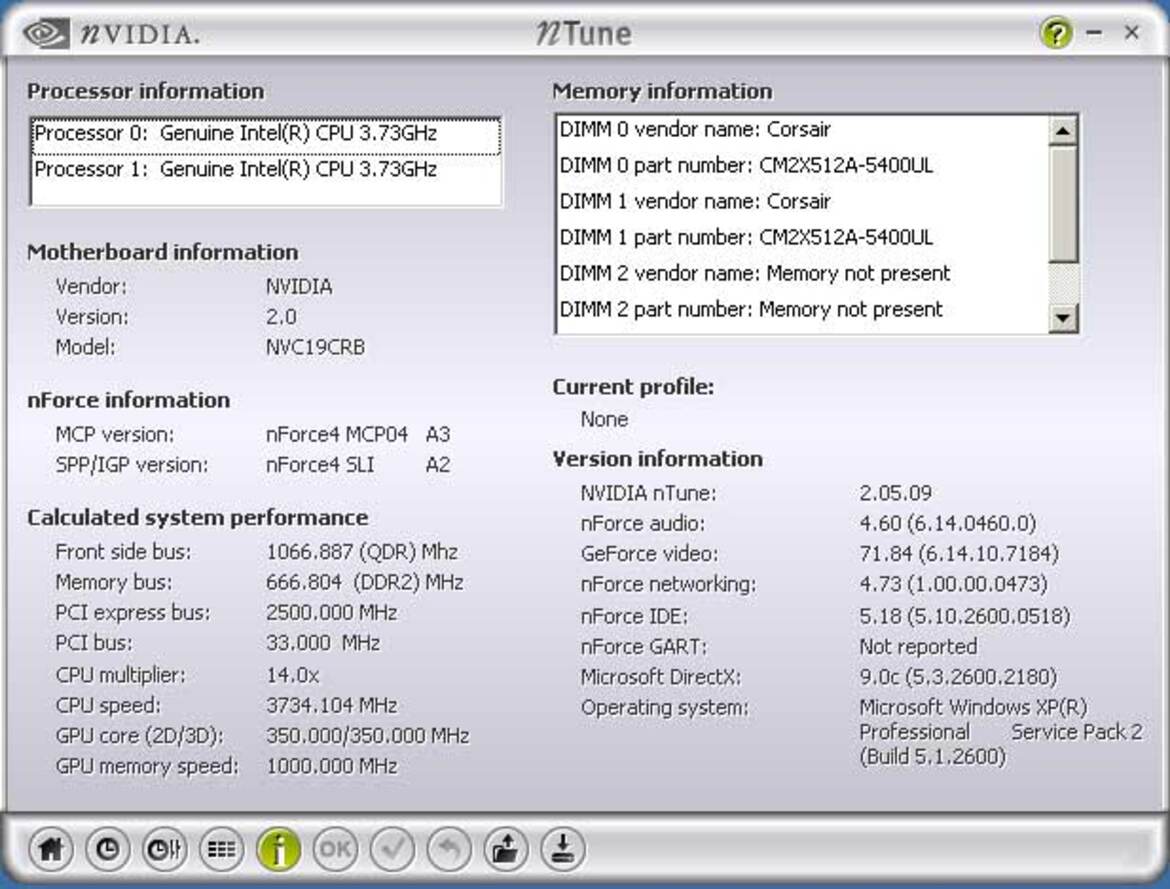Click nForce IDE version 5.18

tap(965, 617)
